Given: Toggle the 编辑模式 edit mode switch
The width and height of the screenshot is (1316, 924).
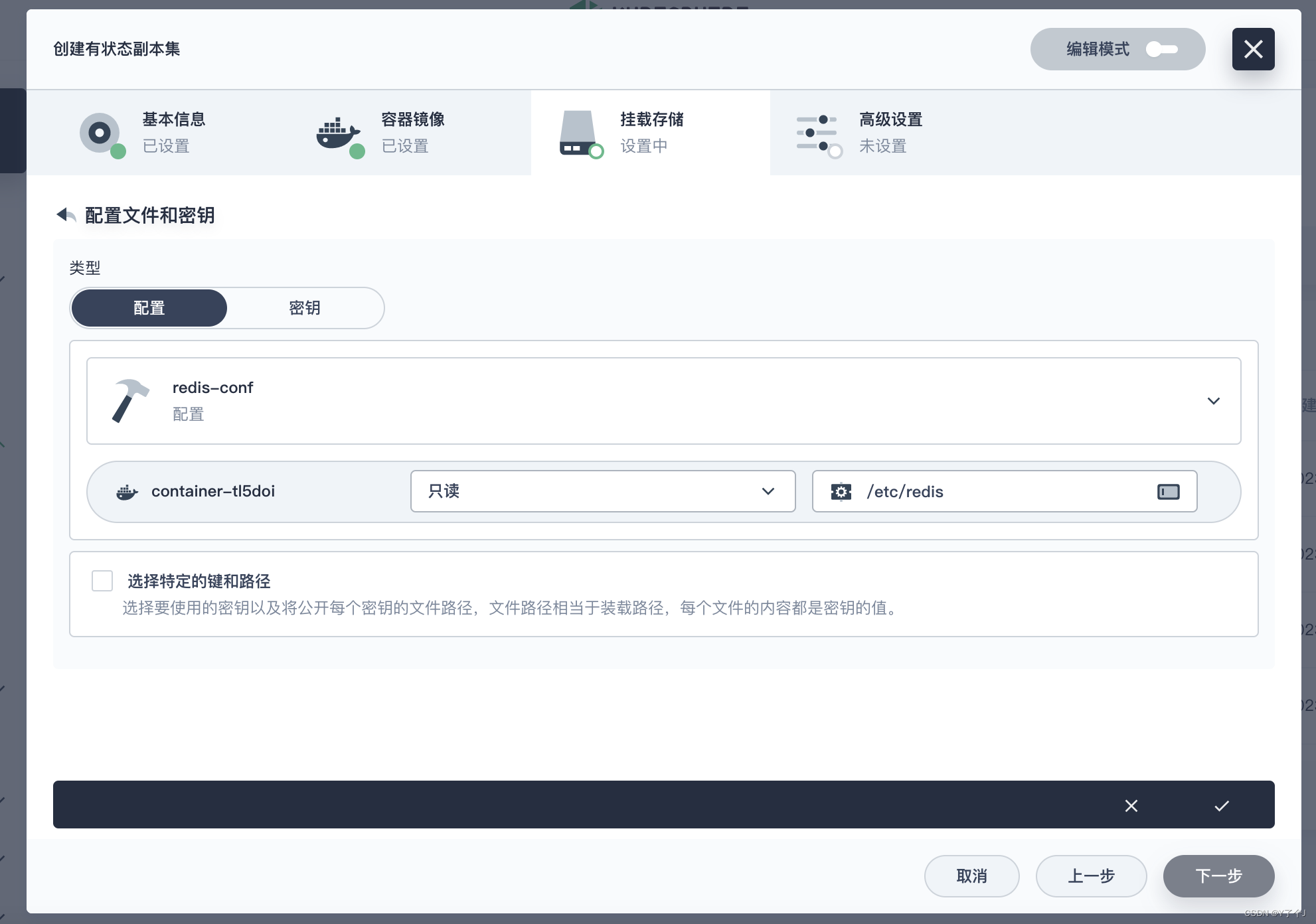Looking at the screenshot, I should click(x=1161, y=49).
